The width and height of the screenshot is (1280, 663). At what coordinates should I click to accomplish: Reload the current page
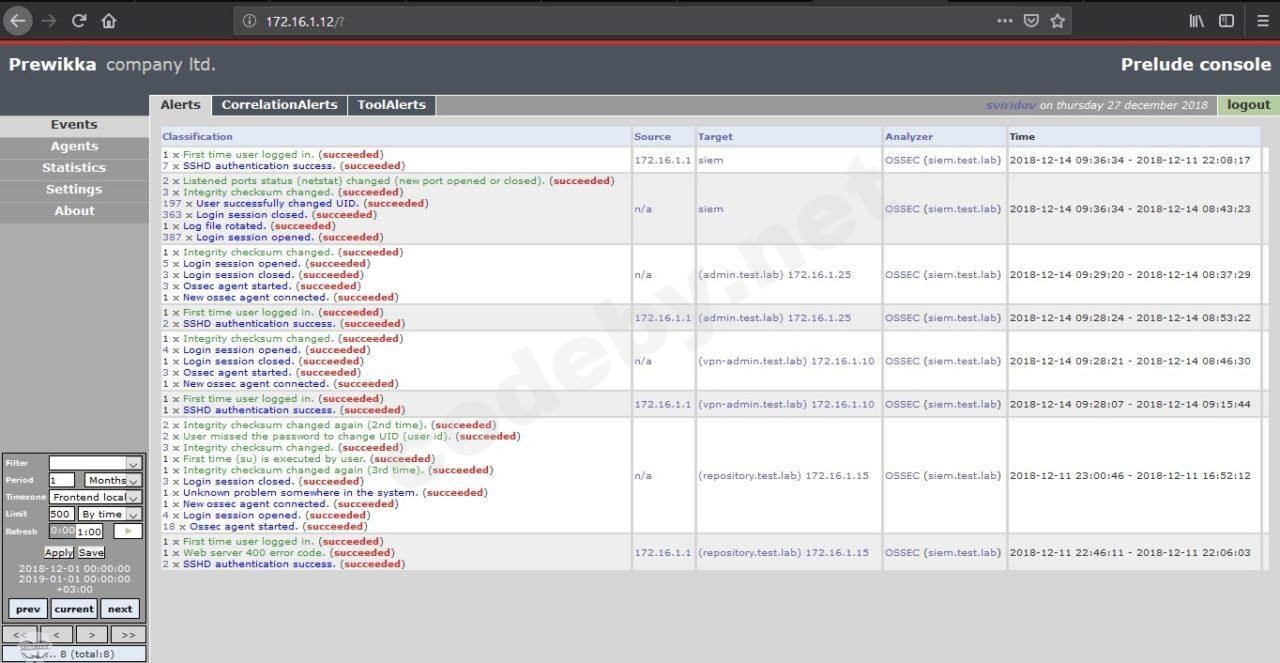pos(78,20)
